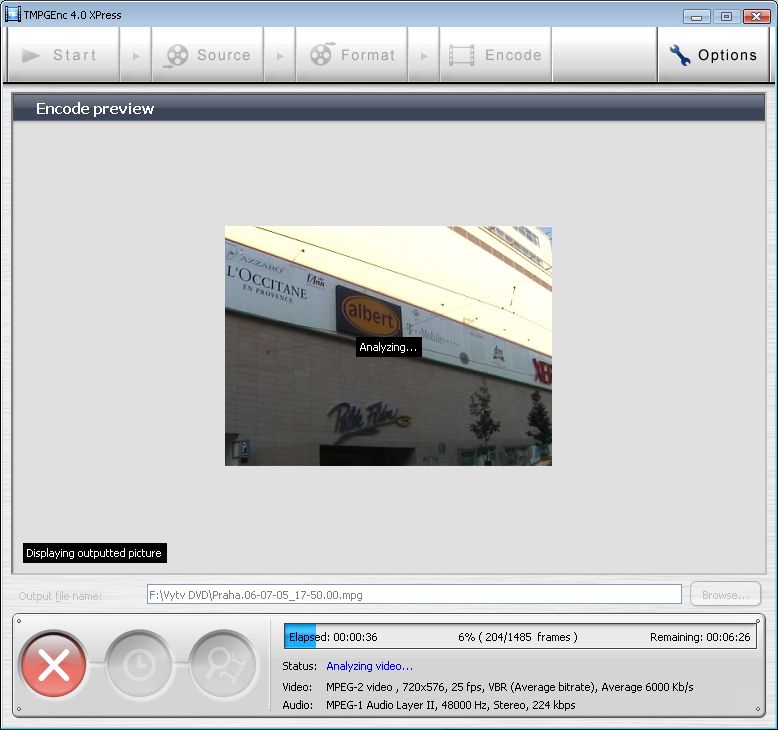The image size is (778, 730).
Task: Click the play triangle icon on Start
Action: [x=31, y=56]
